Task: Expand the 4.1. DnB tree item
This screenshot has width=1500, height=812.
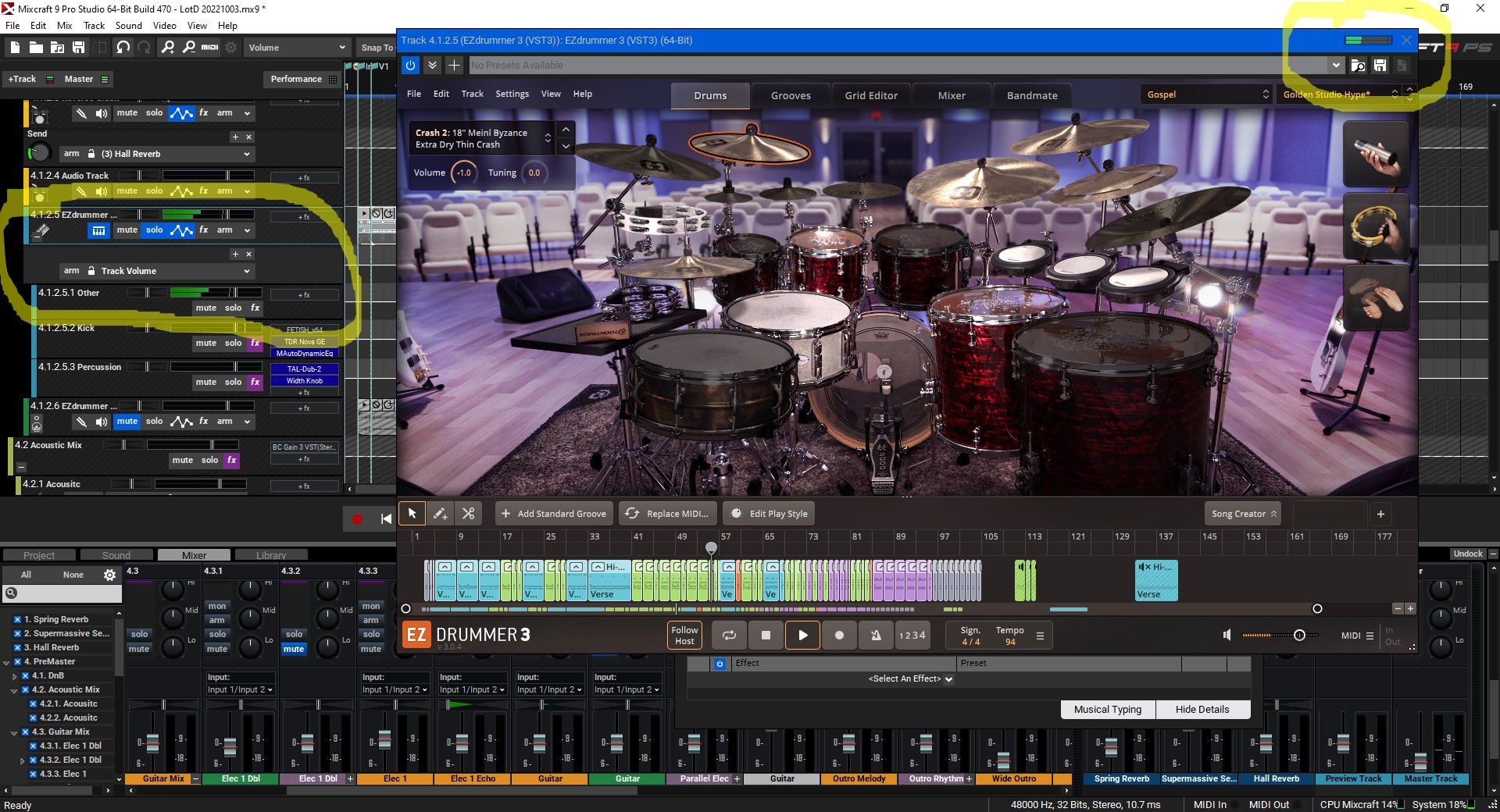Action: pyautogui.click(x=14, y=676)
